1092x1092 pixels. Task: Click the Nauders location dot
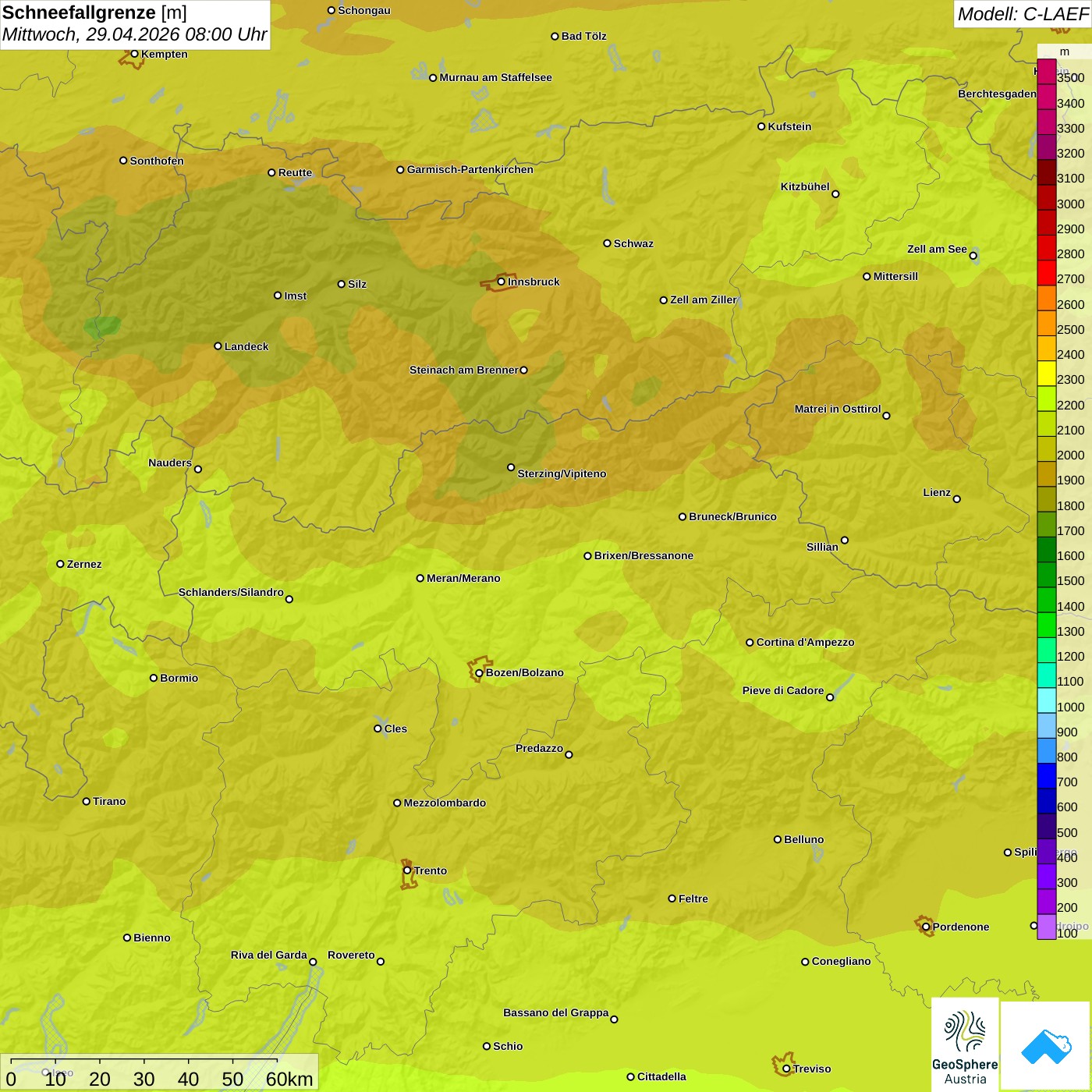click(198, 470)
